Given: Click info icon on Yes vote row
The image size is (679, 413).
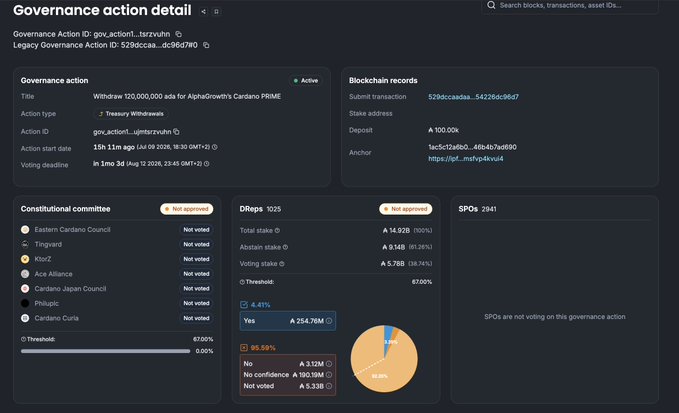Looking at the screenshot, I should tap(329, 321).
